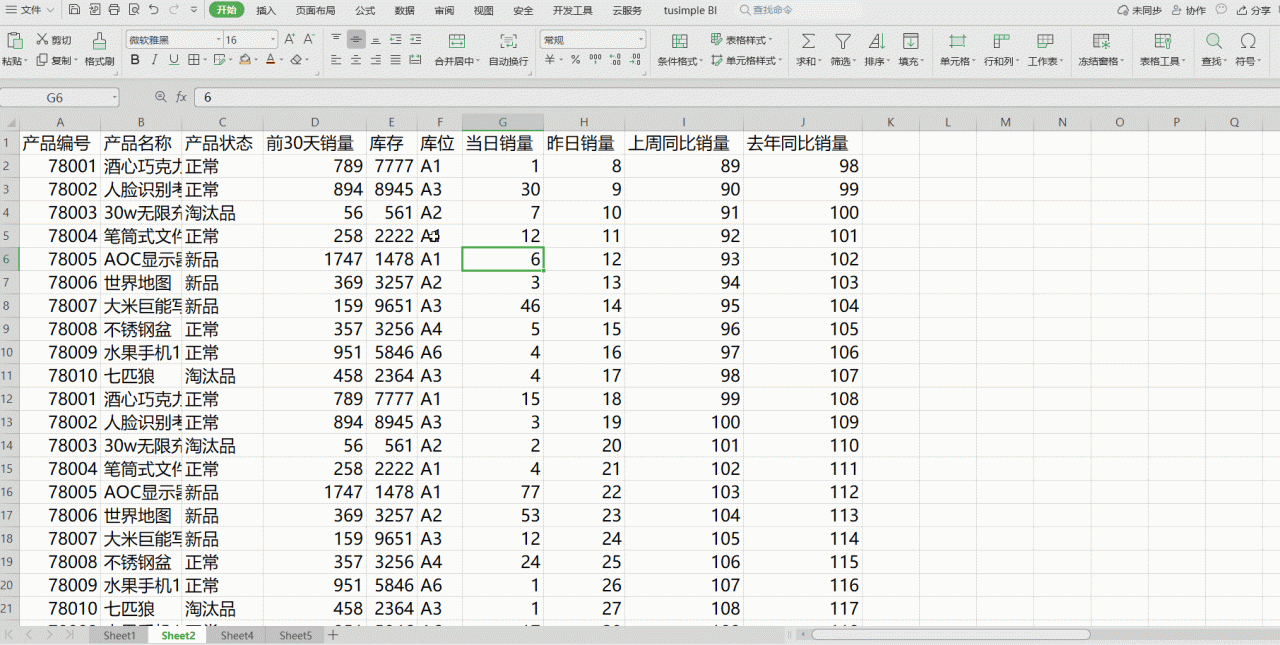
Task: Click the percent style icon
Action: (x=575, y=60)
